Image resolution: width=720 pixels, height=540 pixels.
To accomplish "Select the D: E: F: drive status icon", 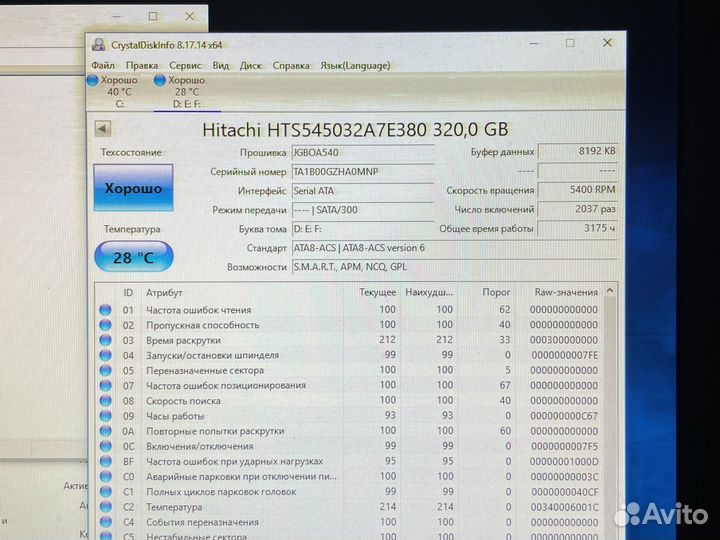I will 160,80.
